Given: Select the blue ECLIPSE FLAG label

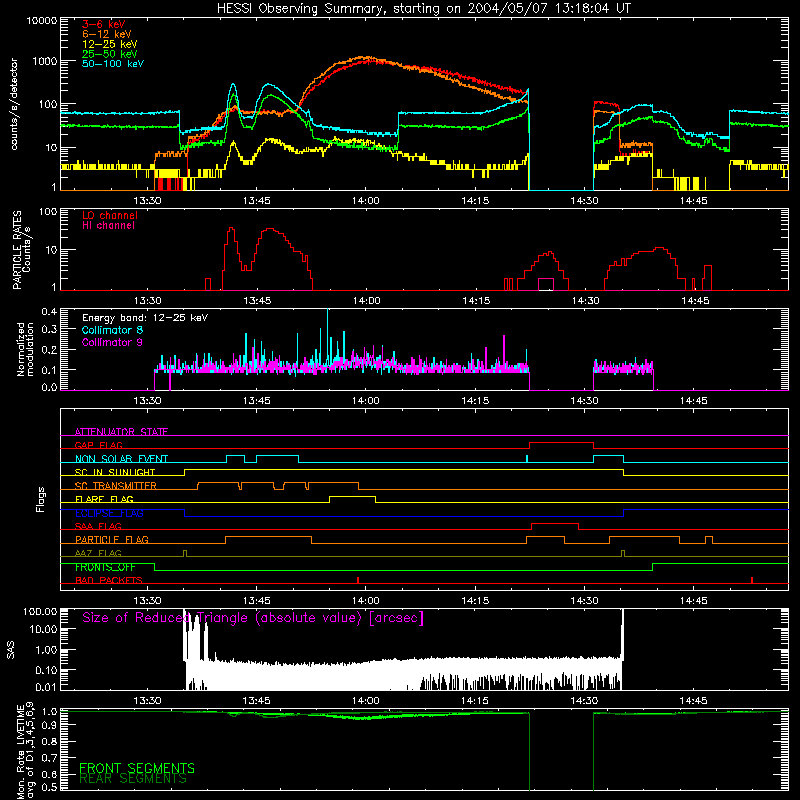Looking at the screenshot, I should [x=109, y=513].
